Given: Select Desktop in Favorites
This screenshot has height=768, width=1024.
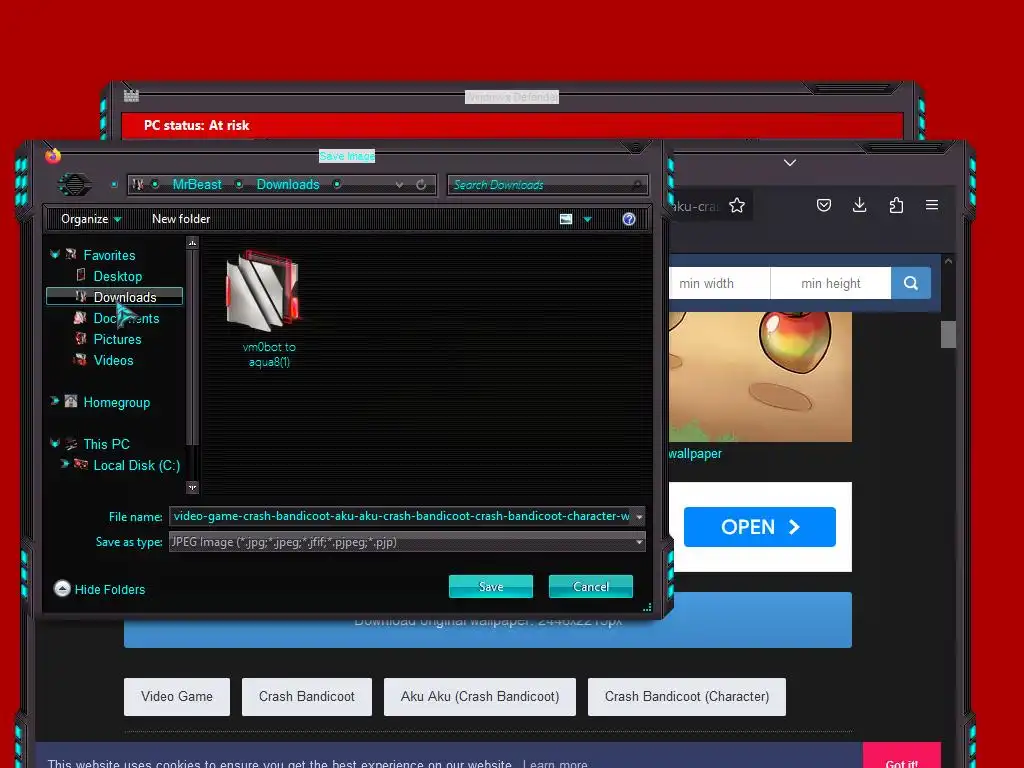Looking at the screenshot, I should click(118, 276).
